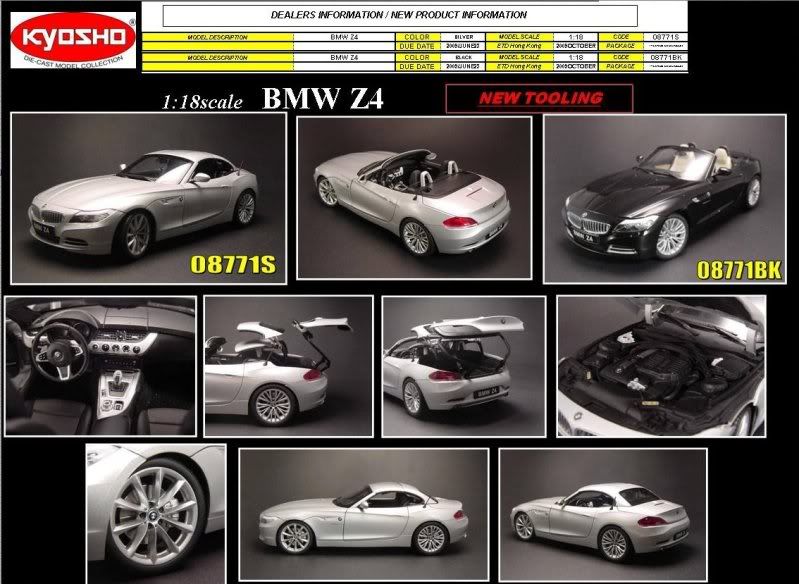Image resolution: width=799 pixels, height=584 pixels.
Task: Click the SILVER color cell in table
Action: click(463, 37)
